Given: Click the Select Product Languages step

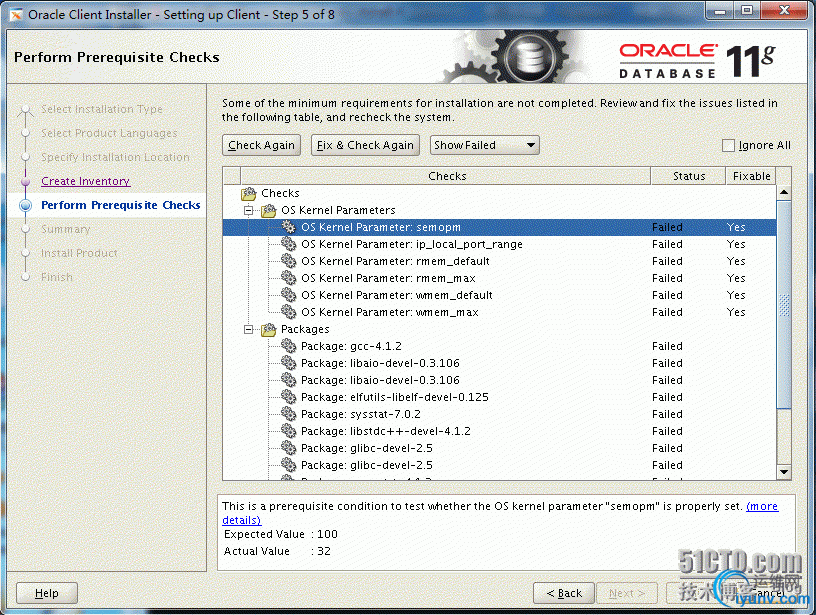Looking at the screenshot, I should 109,133.
